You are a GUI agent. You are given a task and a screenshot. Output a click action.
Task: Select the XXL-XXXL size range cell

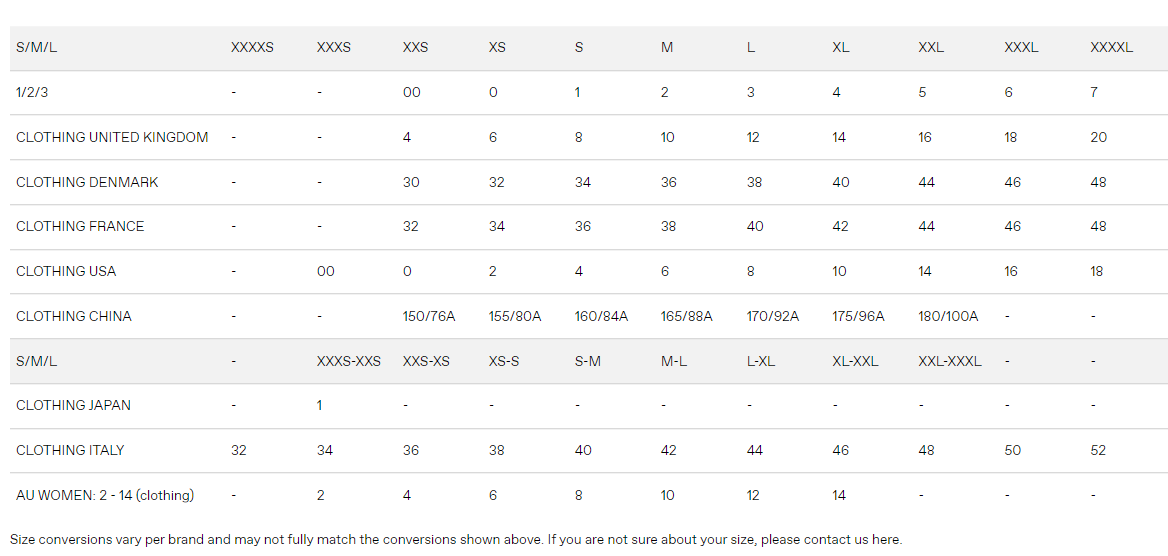950,362
